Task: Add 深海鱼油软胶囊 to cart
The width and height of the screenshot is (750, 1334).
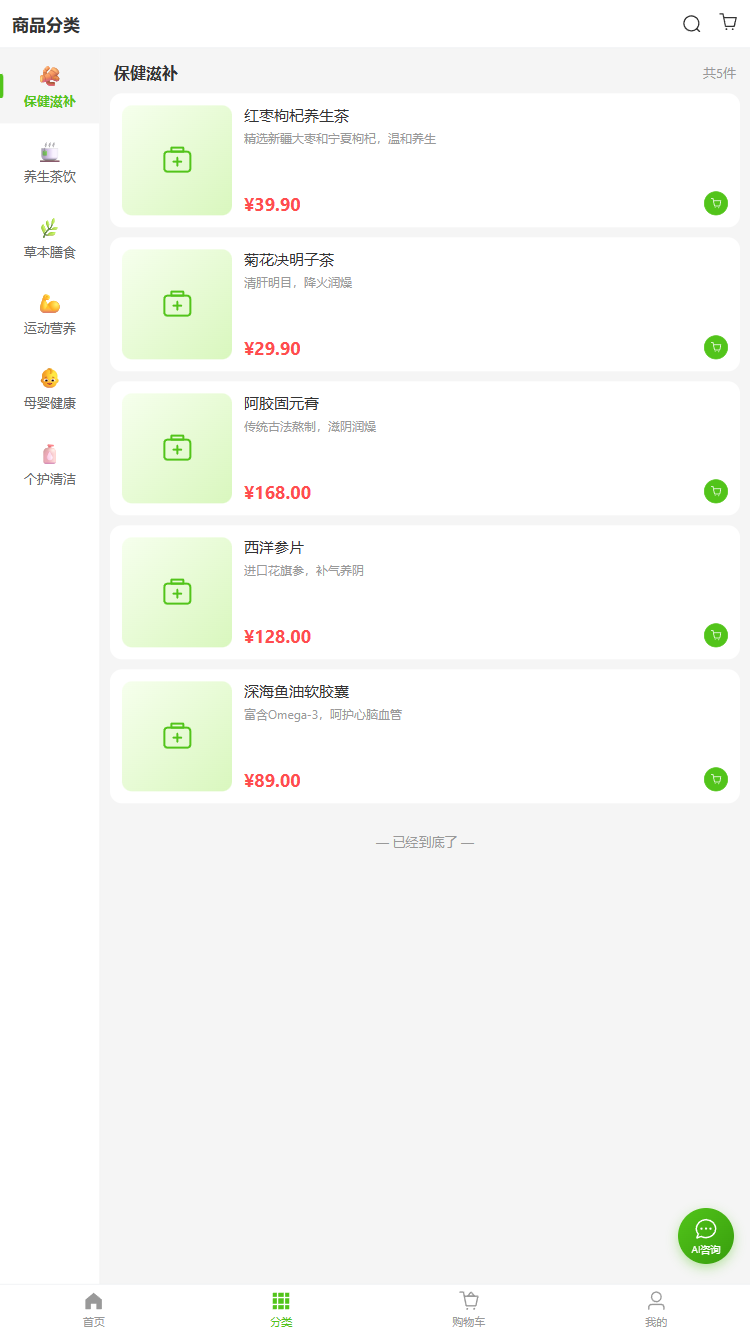Action: [x=716, y=779]
